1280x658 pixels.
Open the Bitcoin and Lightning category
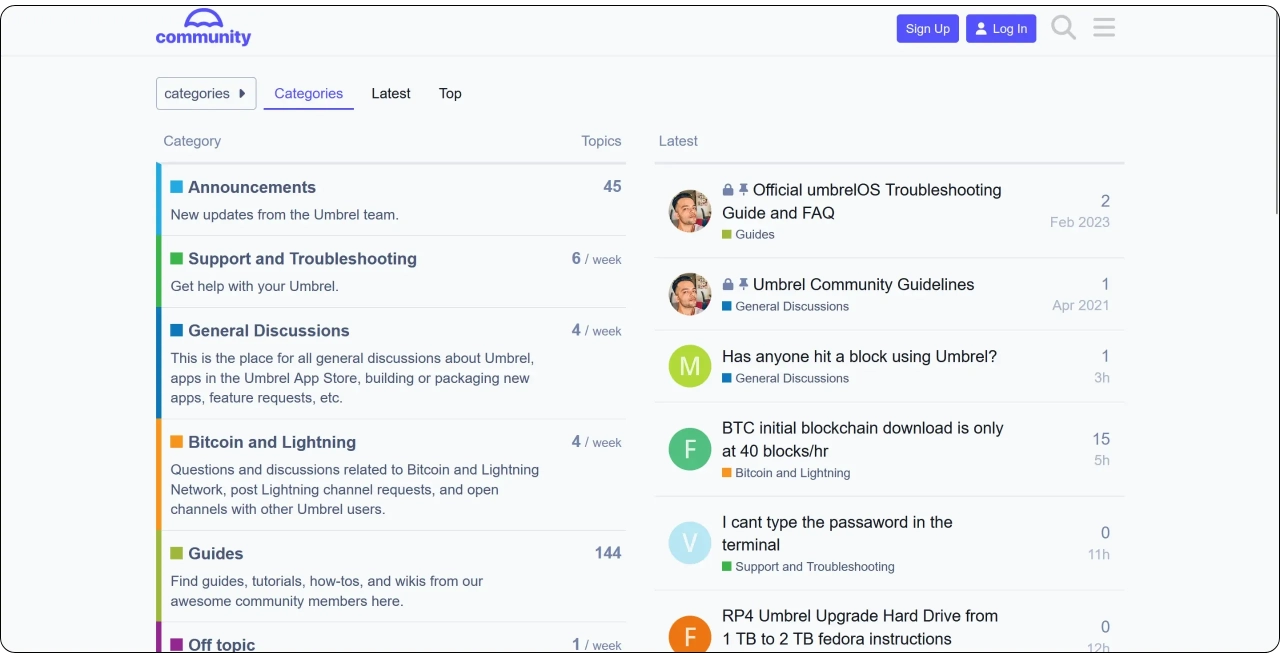271,442
